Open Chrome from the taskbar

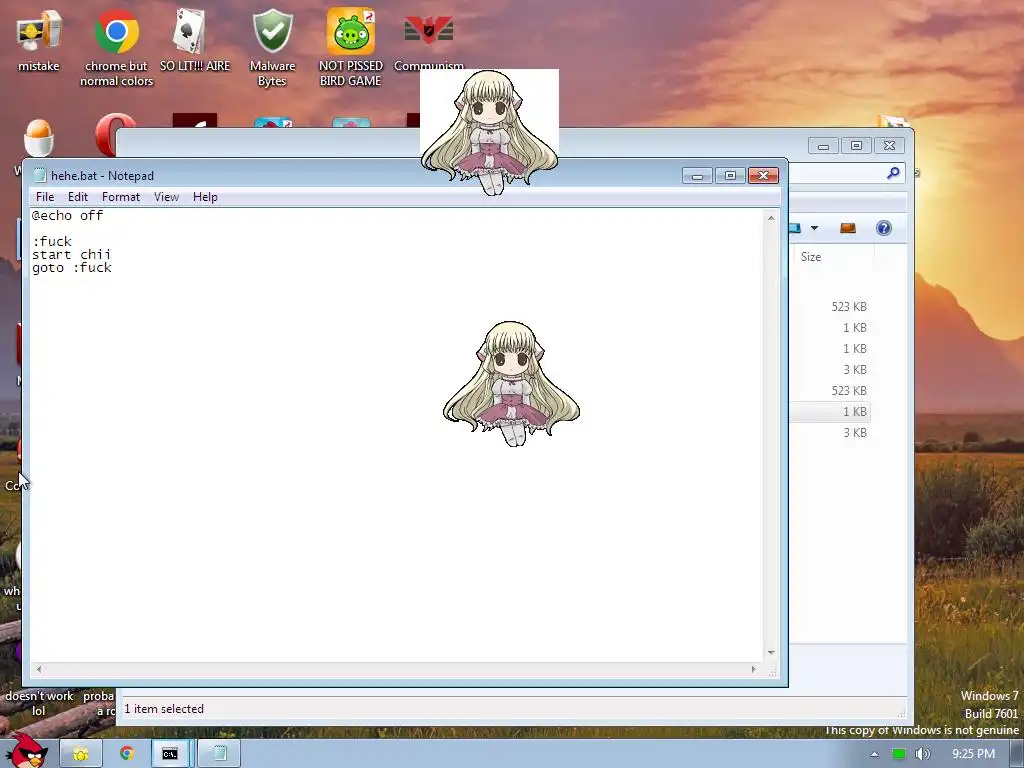(127, 754)
